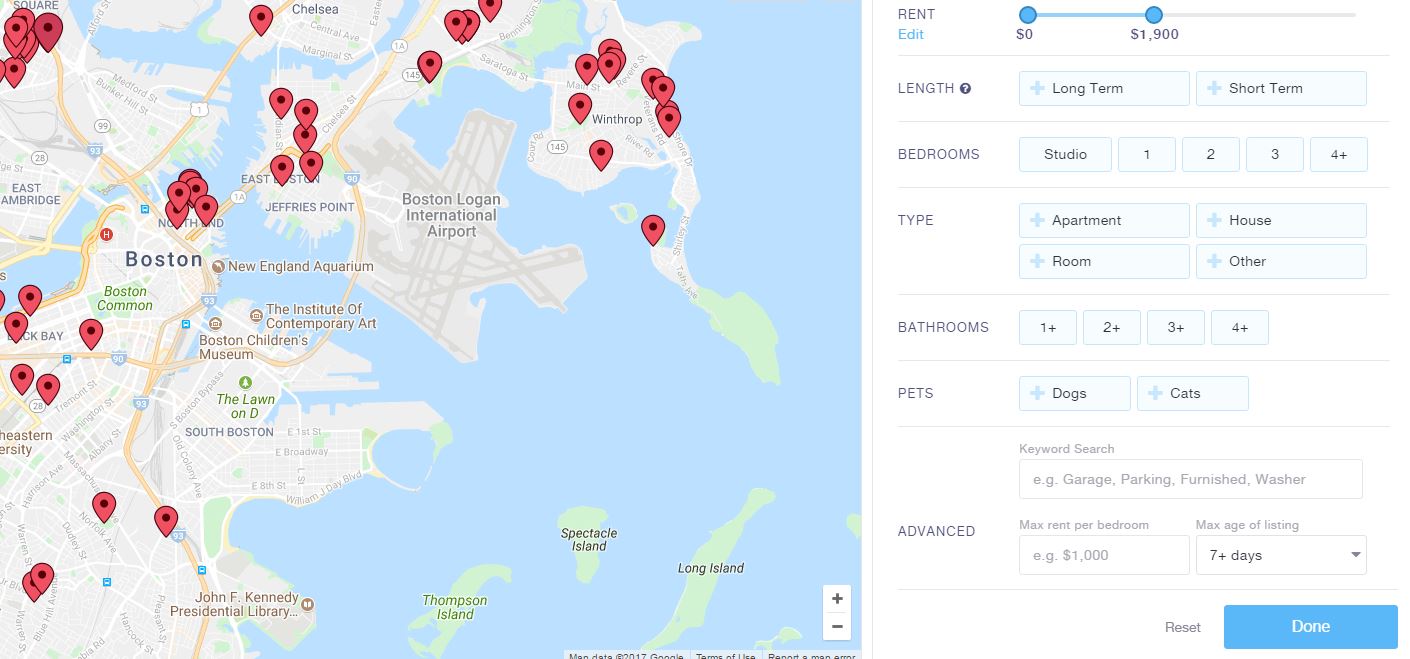Open the listing pin near JFK Presidential Library
The height and width of the screenshot is (659, 1410).
tap(166, 521)
